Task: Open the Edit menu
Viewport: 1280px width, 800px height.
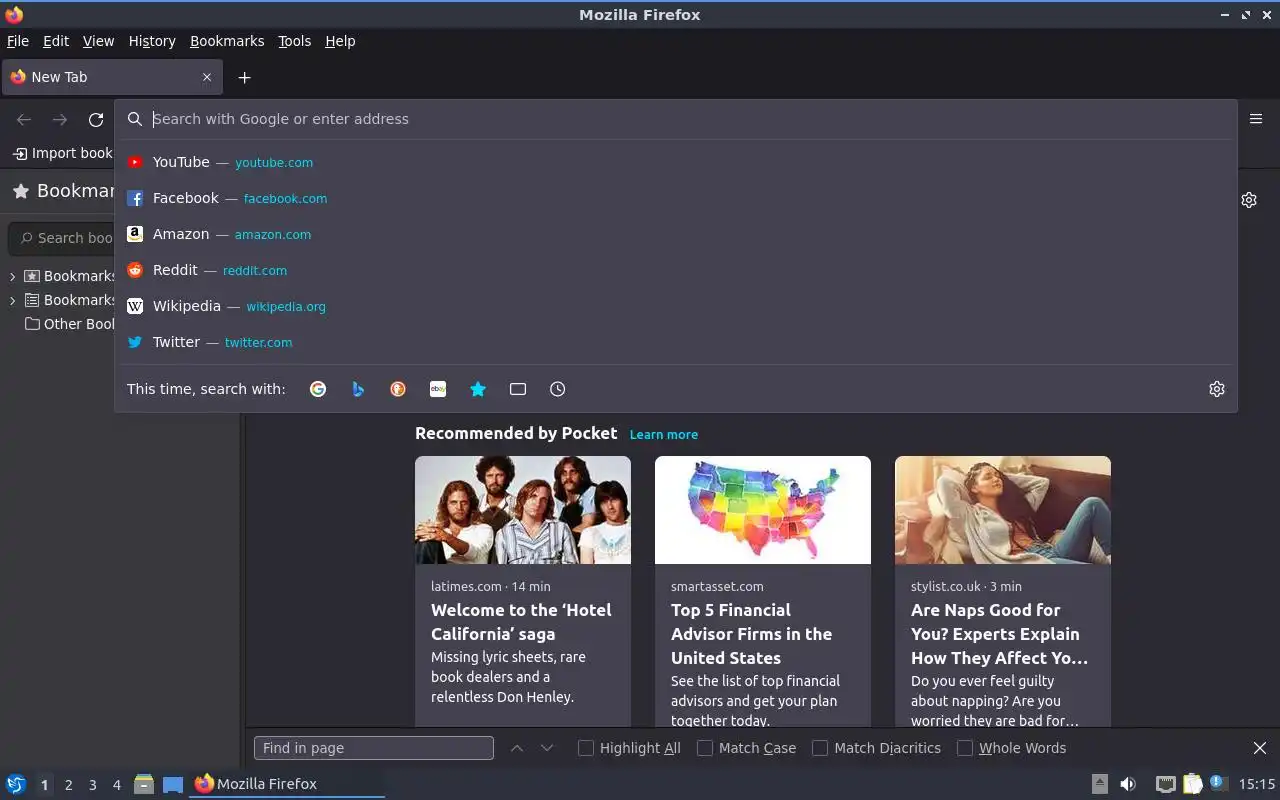Action: (56, 41)
